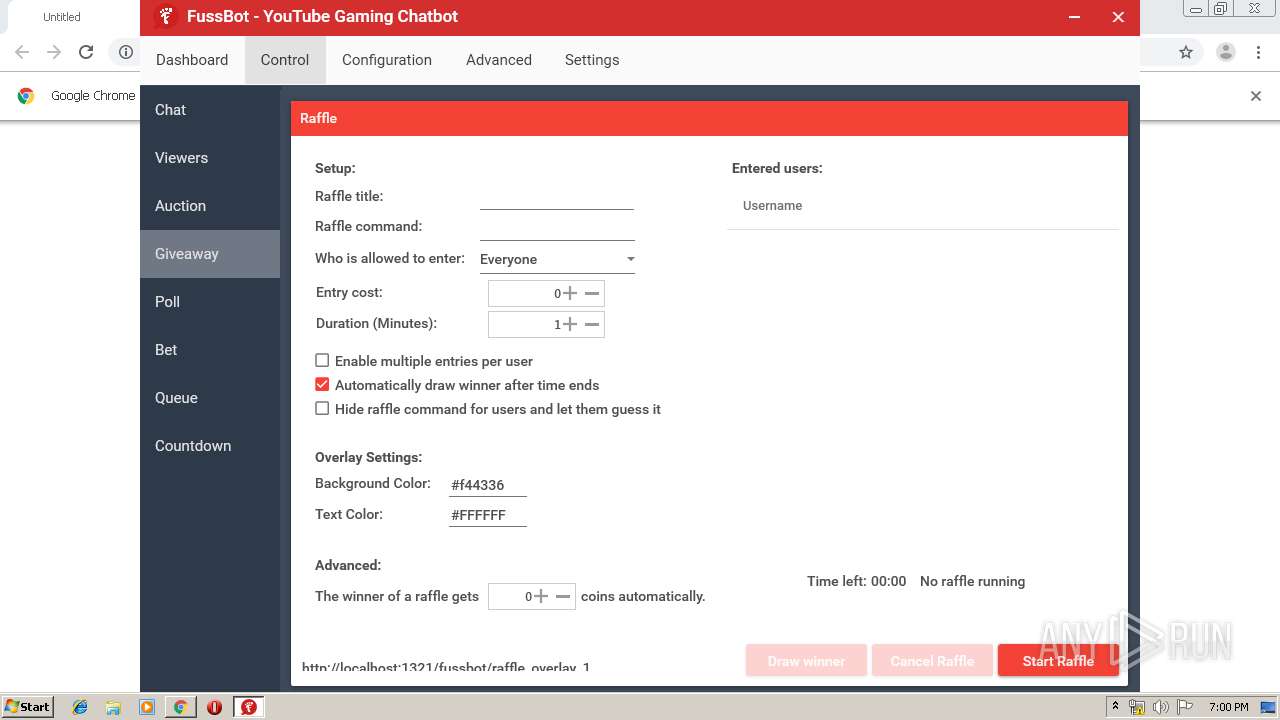Decrease Duration (Minutes) with minus icon
The height and width of the screenshot is (720, 1280).
tap(592, 324)
